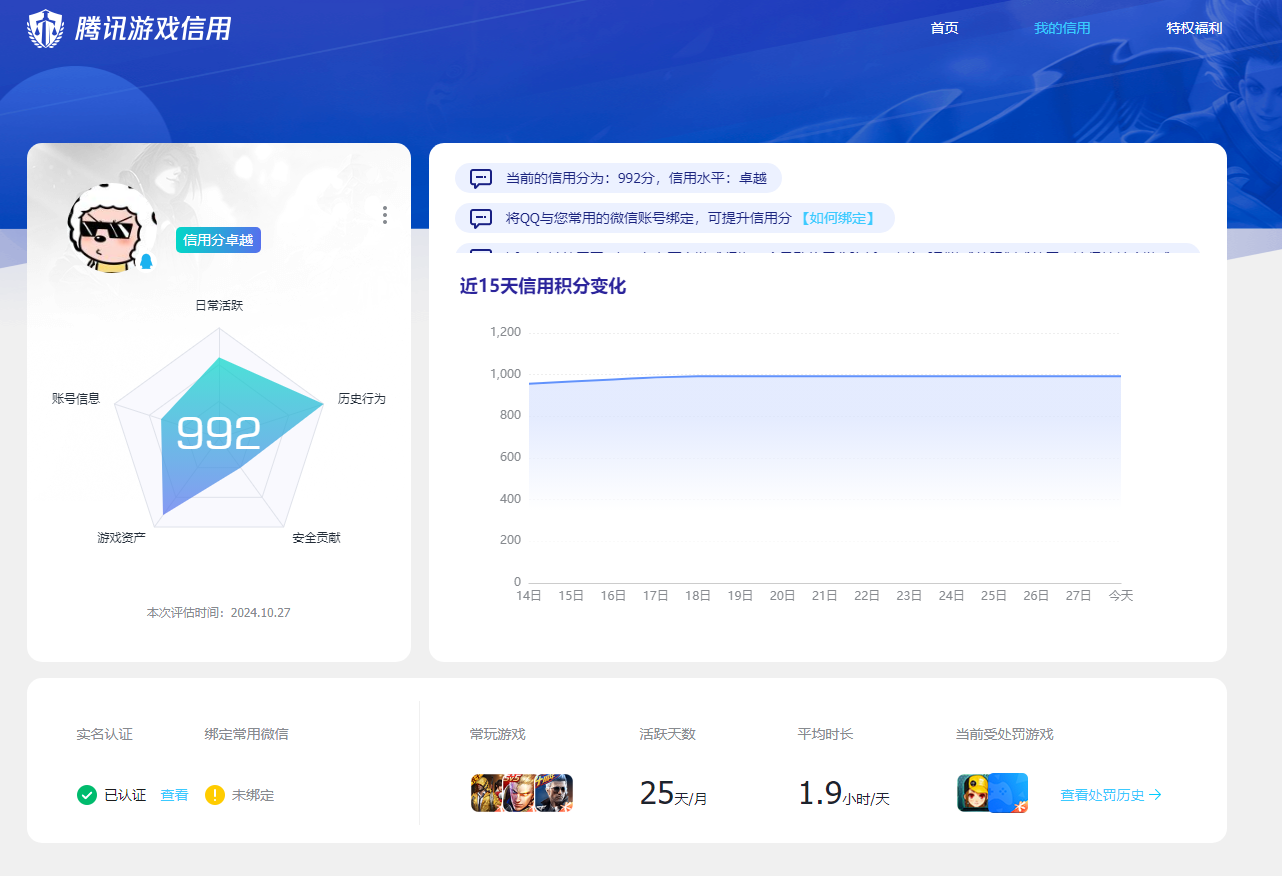Click the 5v5 game icon under 常玩游戏
The width and height of the screenshot is (1282, 876).
[x=517, y=793]
